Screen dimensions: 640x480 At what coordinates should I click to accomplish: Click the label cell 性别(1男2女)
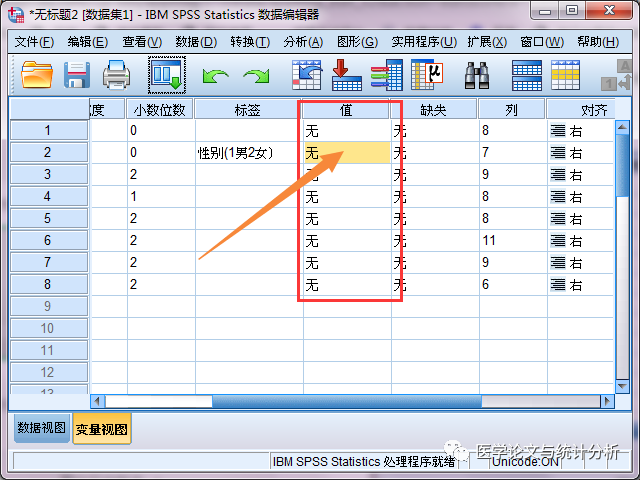click(249, 153)
